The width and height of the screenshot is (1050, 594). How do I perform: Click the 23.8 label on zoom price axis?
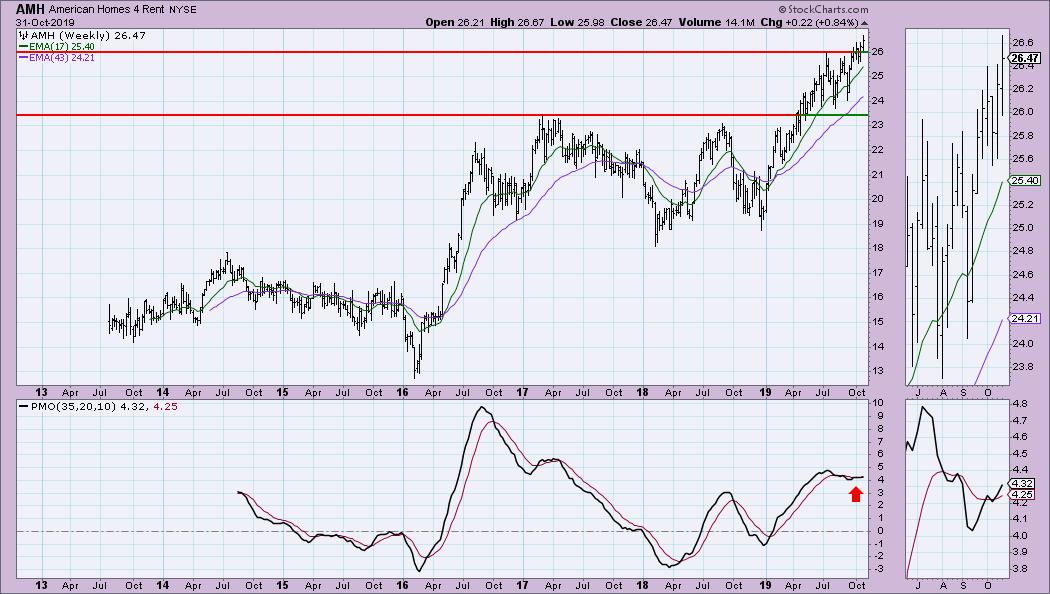1023,367
